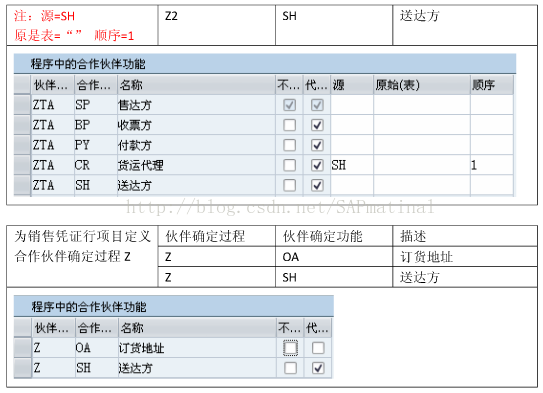Click the PY partner function cell
Viewport: 543px width, 393px height.
tap(96, 145)
